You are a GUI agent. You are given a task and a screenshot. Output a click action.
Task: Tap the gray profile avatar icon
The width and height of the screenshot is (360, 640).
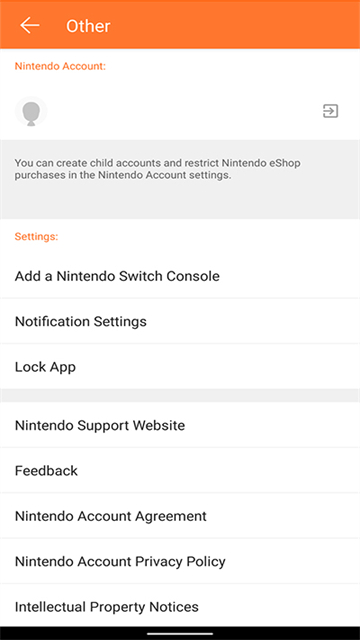(31, 111)
